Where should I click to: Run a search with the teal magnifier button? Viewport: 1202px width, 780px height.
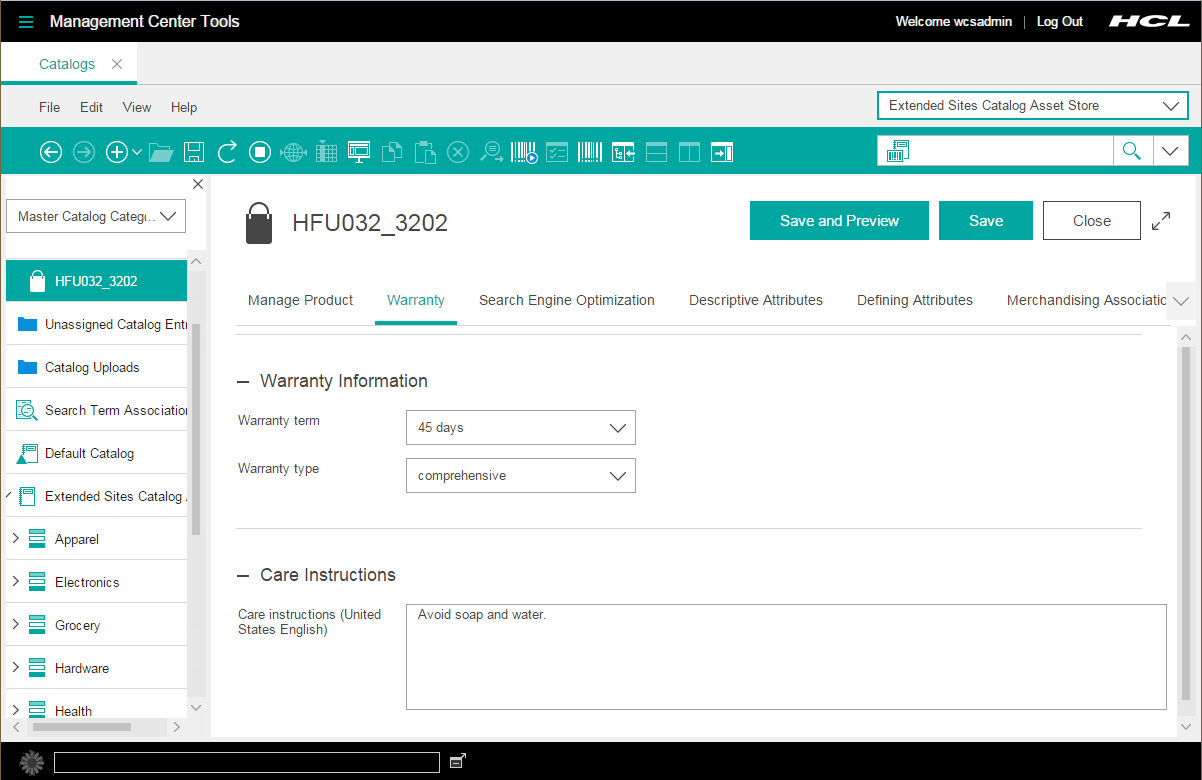[1131, 150]
